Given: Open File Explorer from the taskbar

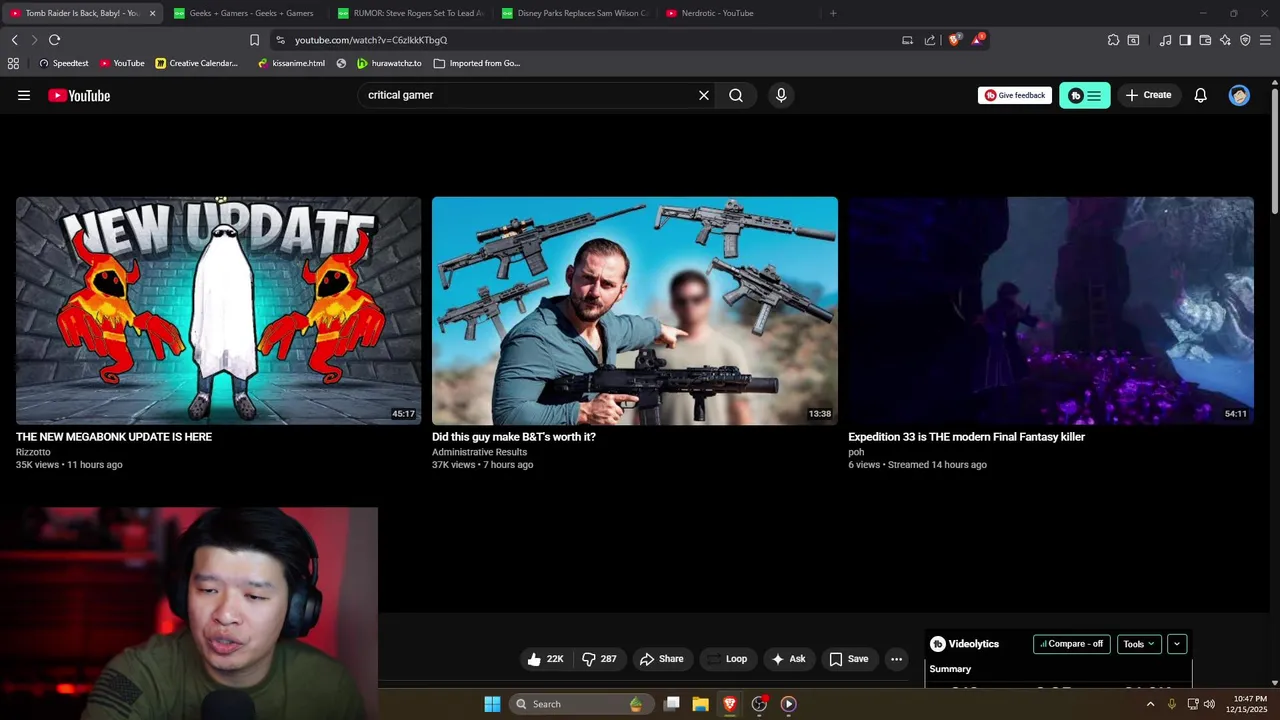Looking at the screenshot, I should tap(701, 704).
